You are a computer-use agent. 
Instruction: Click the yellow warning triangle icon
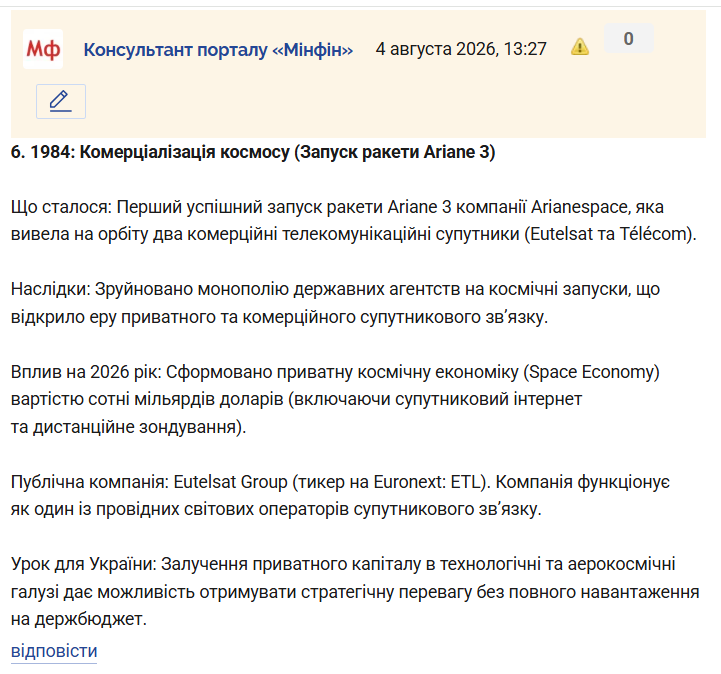580,47
